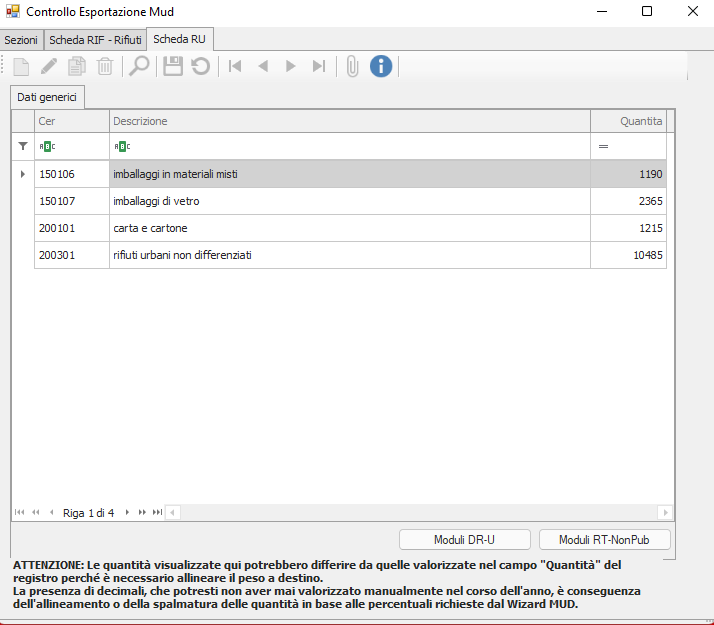The height and width of the screenshot is (625, 714).
Task: Click the blue information icon in toolbar
Action: [380, 66]
